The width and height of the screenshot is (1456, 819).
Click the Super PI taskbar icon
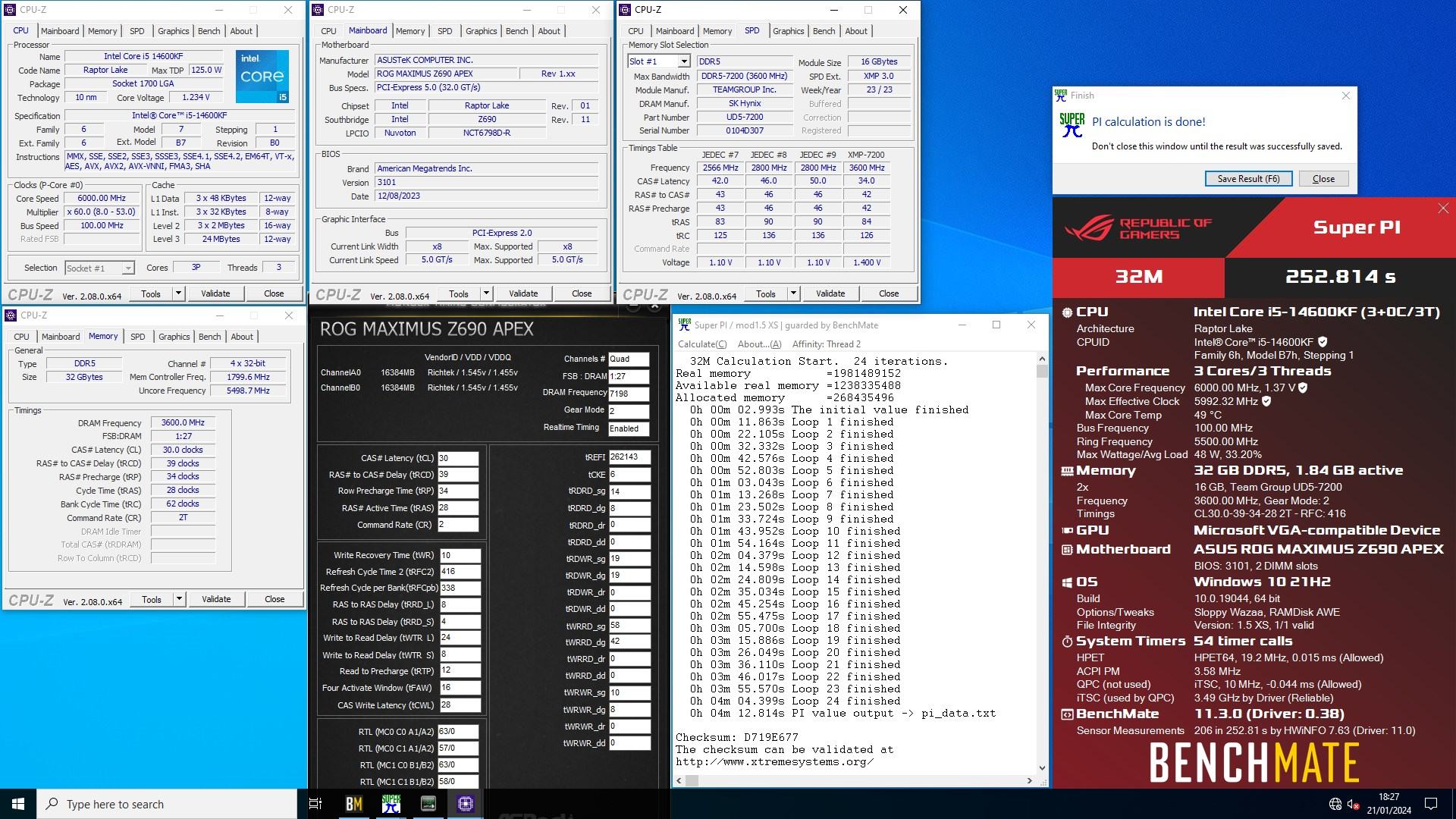(391, 804)
